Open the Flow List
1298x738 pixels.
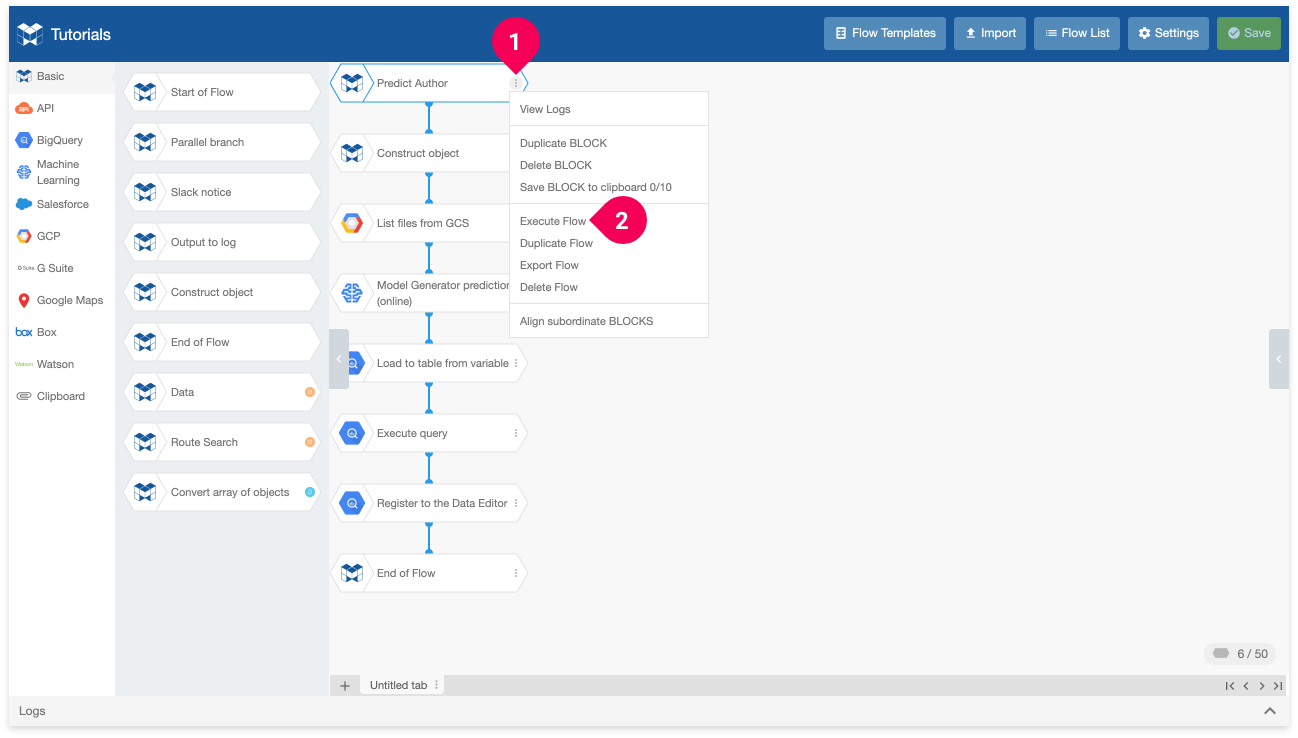point(1077,33)
